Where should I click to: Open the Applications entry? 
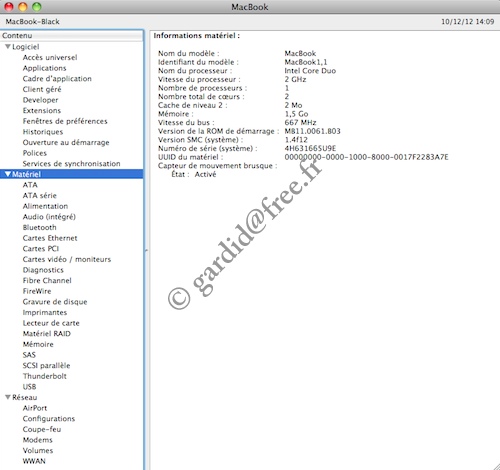(x=44, y=68)
